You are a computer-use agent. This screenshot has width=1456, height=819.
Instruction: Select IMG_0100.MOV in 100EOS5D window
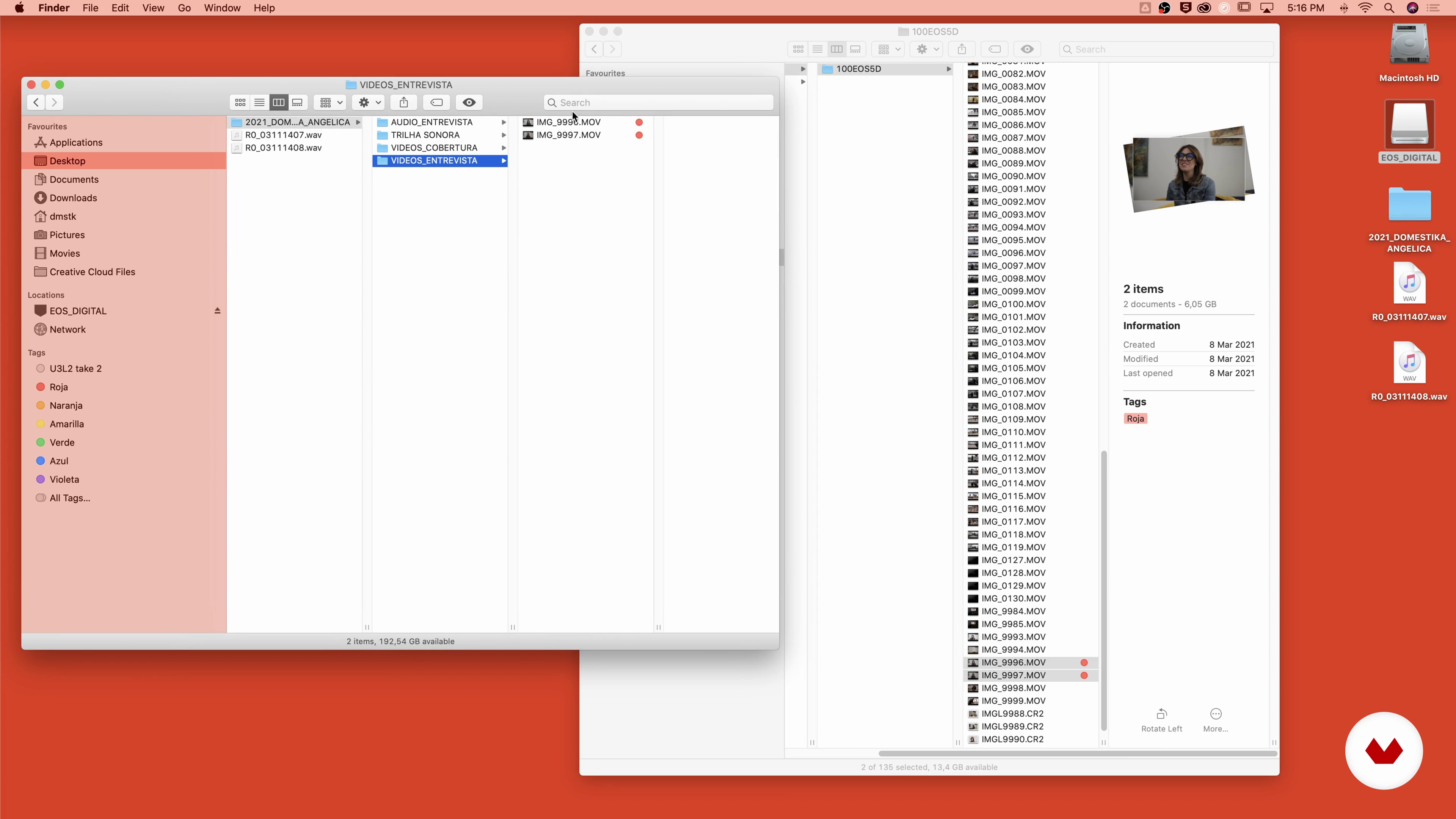(1031, 304)
